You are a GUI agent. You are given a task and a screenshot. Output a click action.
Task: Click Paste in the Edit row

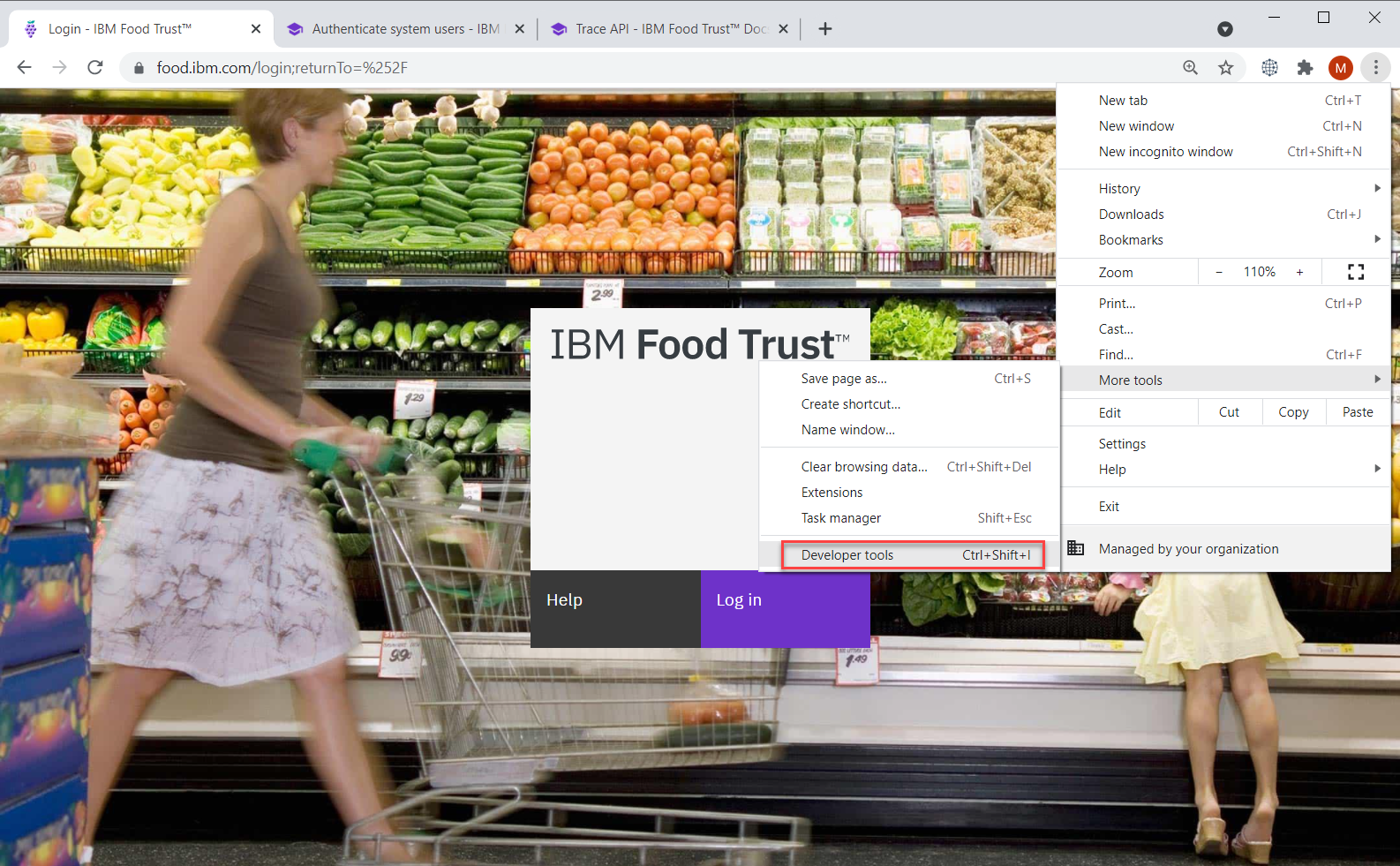(1358, 412)
